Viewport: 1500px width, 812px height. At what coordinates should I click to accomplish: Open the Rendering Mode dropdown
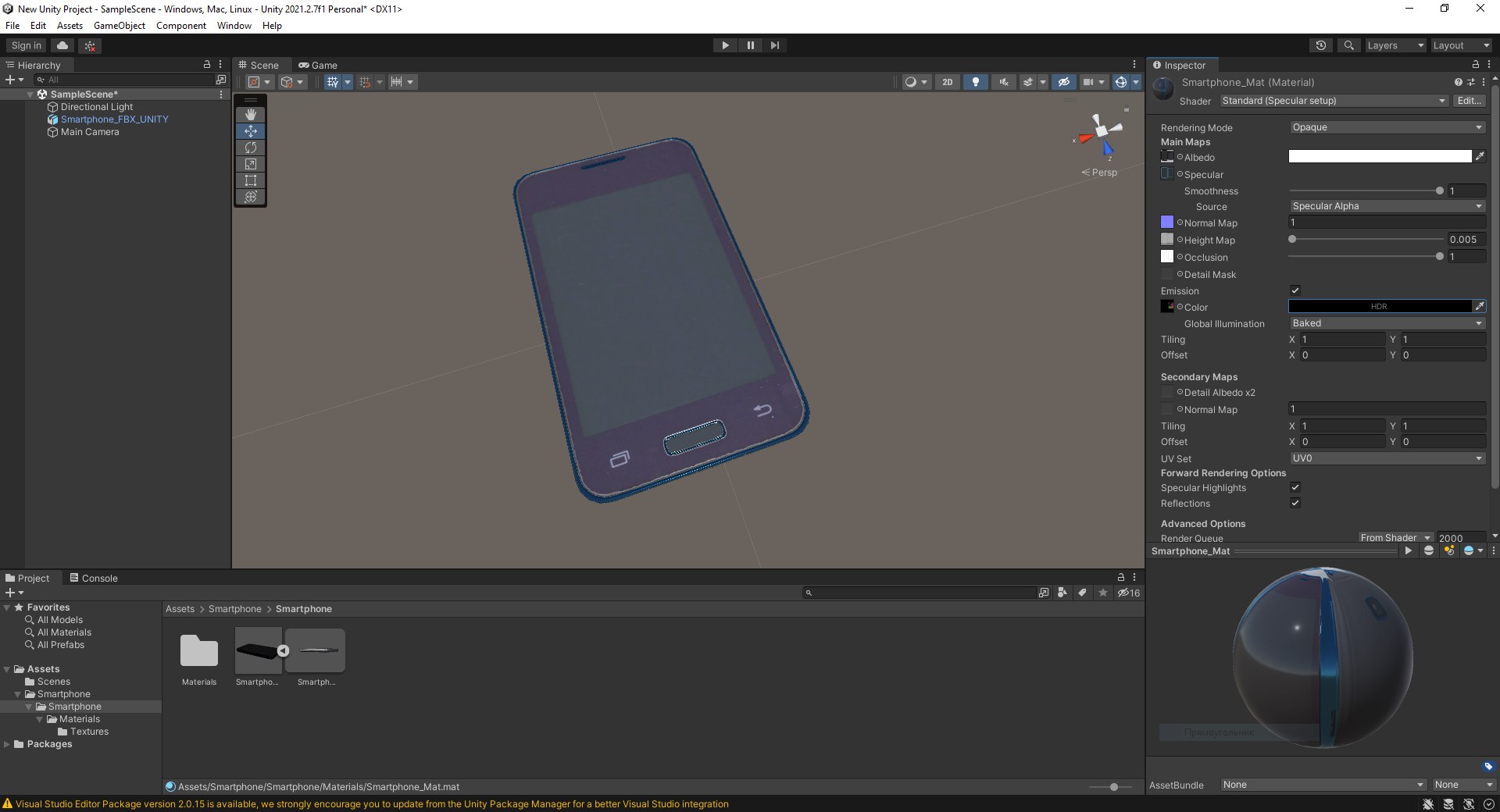[1387, 127]
